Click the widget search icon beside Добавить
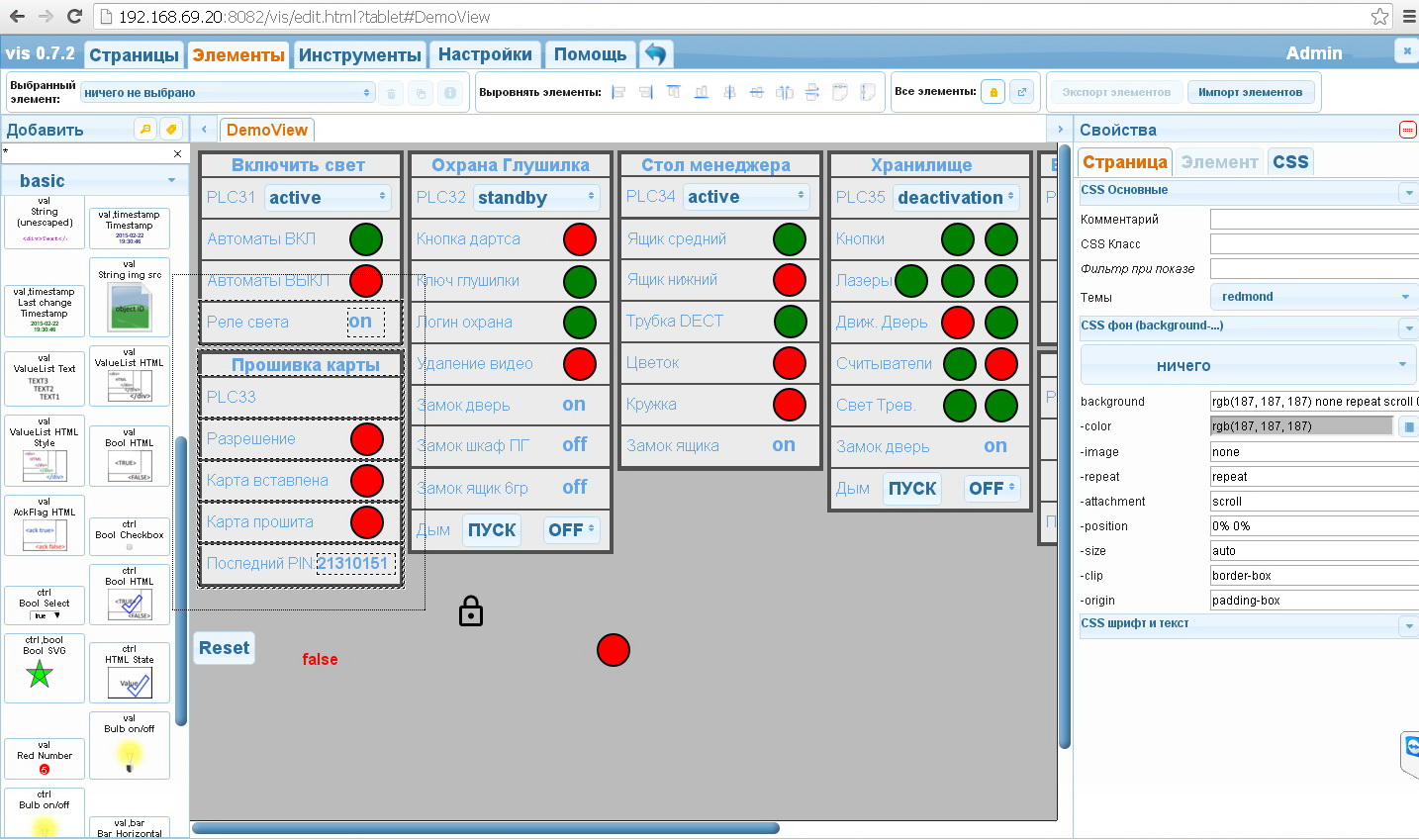 tap(145, 129)
